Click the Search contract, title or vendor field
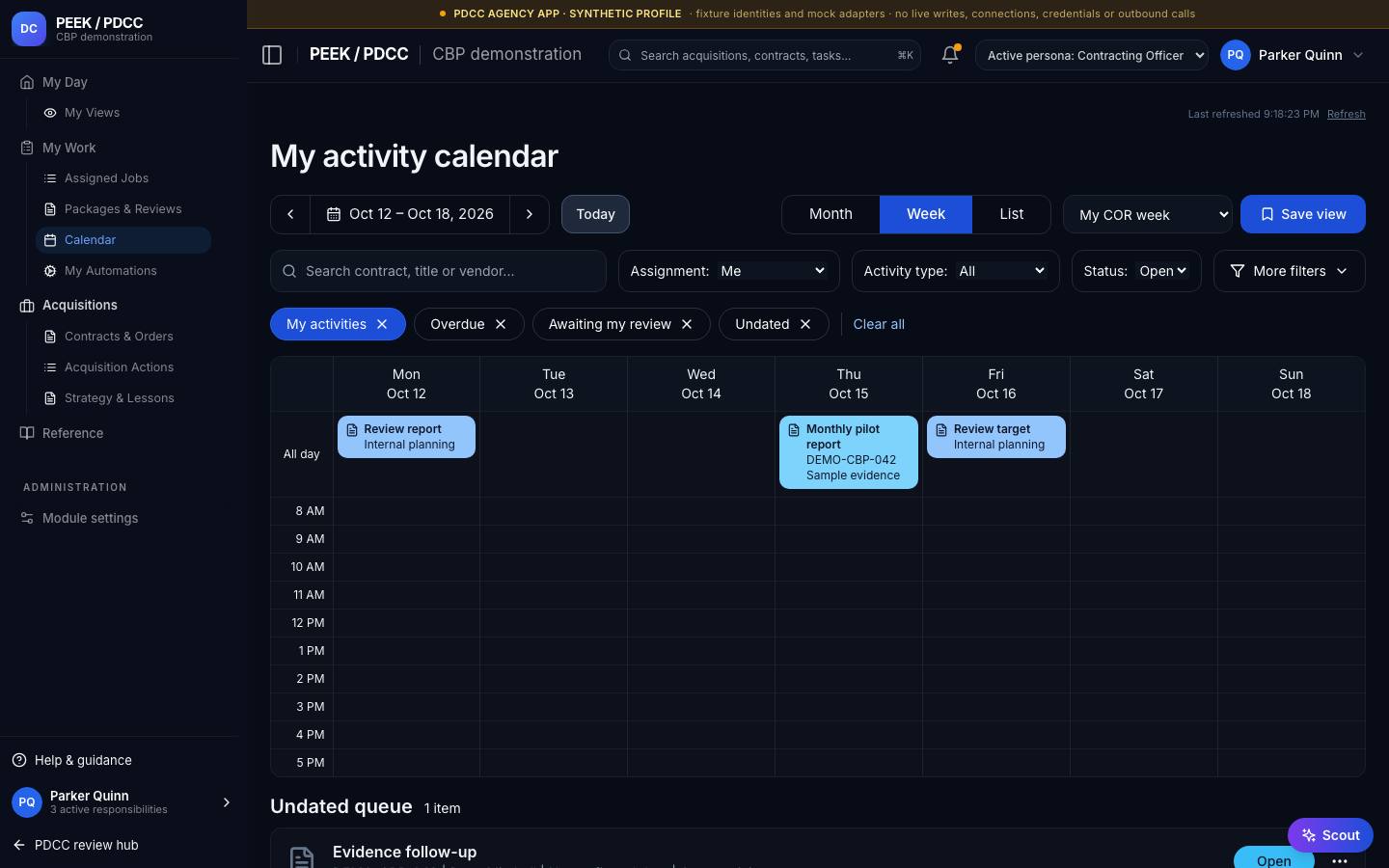Image resolution: width=1389 pixels, height=868 pixels. click(x=438, y=271)
